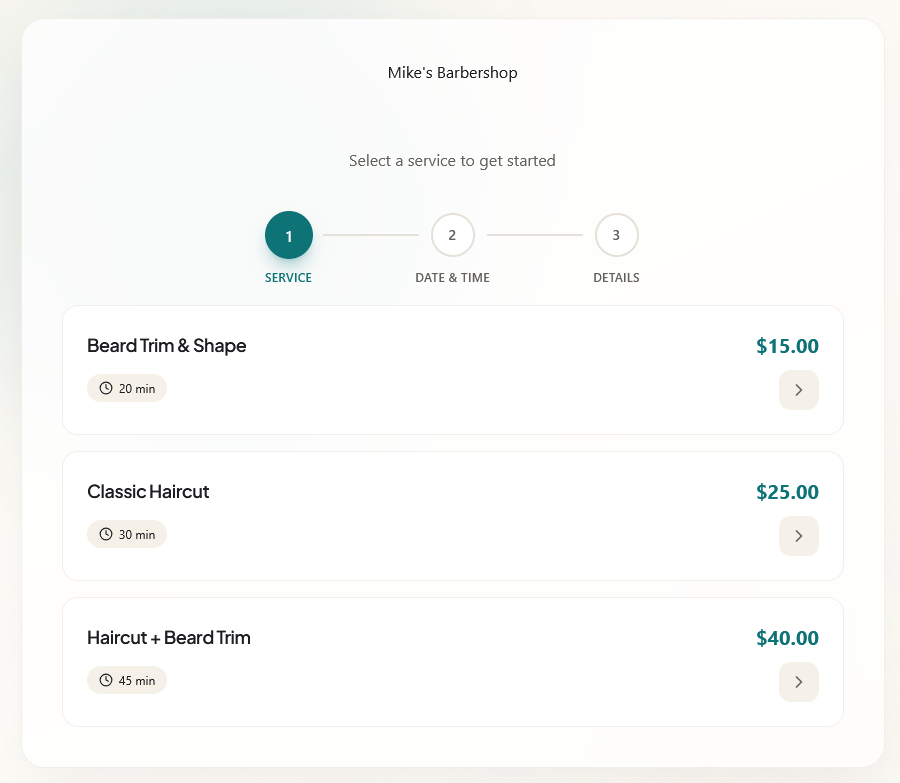Expand the Beard Trim & Shape chevron
The width and height of the screenshot is (900, 783).
(x=798, y=390)
